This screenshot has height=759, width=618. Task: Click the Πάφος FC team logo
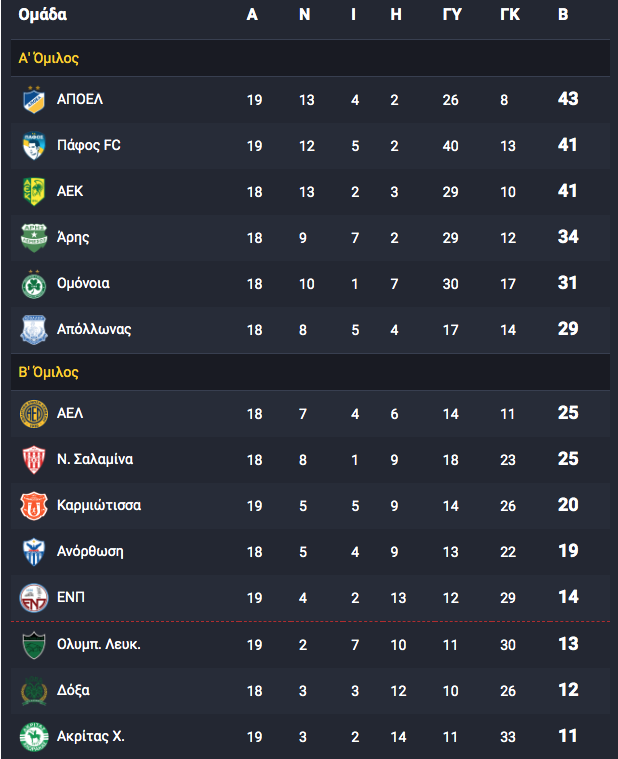pos(34,145)
